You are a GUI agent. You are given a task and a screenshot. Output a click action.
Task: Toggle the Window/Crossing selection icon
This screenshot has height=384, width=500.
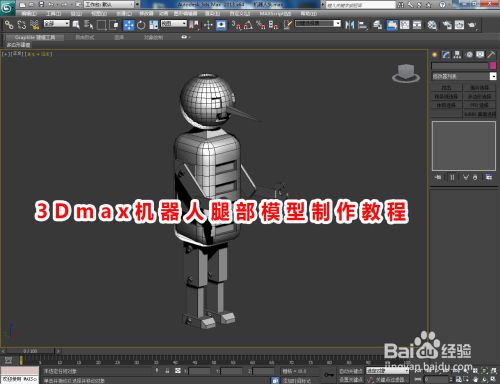point(114,25)
